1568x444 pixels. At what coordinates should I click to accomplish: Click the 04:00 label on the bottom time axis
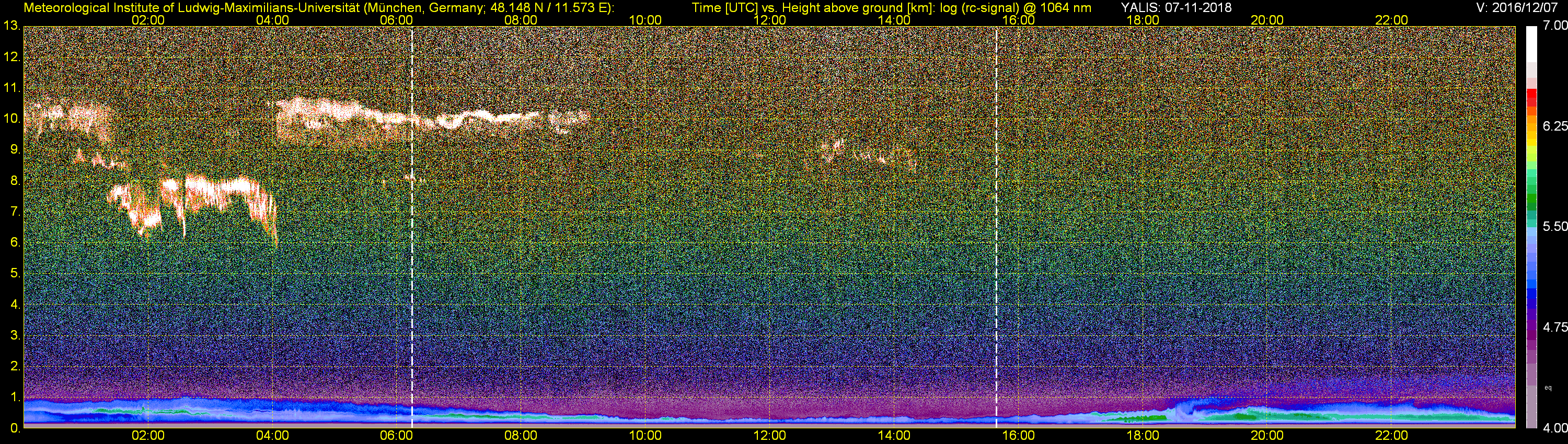[x=273, y=436]
